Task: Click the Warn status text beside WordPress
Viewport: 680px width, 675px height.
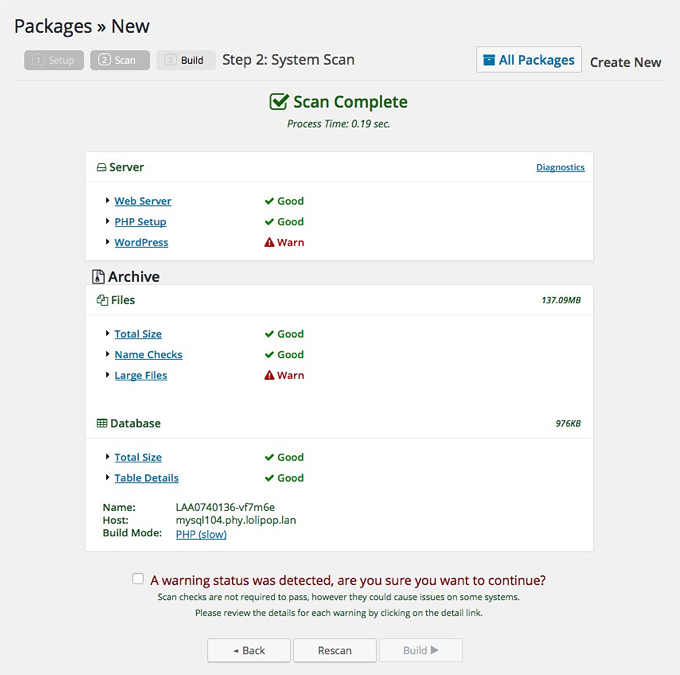Action: [291, 242]
